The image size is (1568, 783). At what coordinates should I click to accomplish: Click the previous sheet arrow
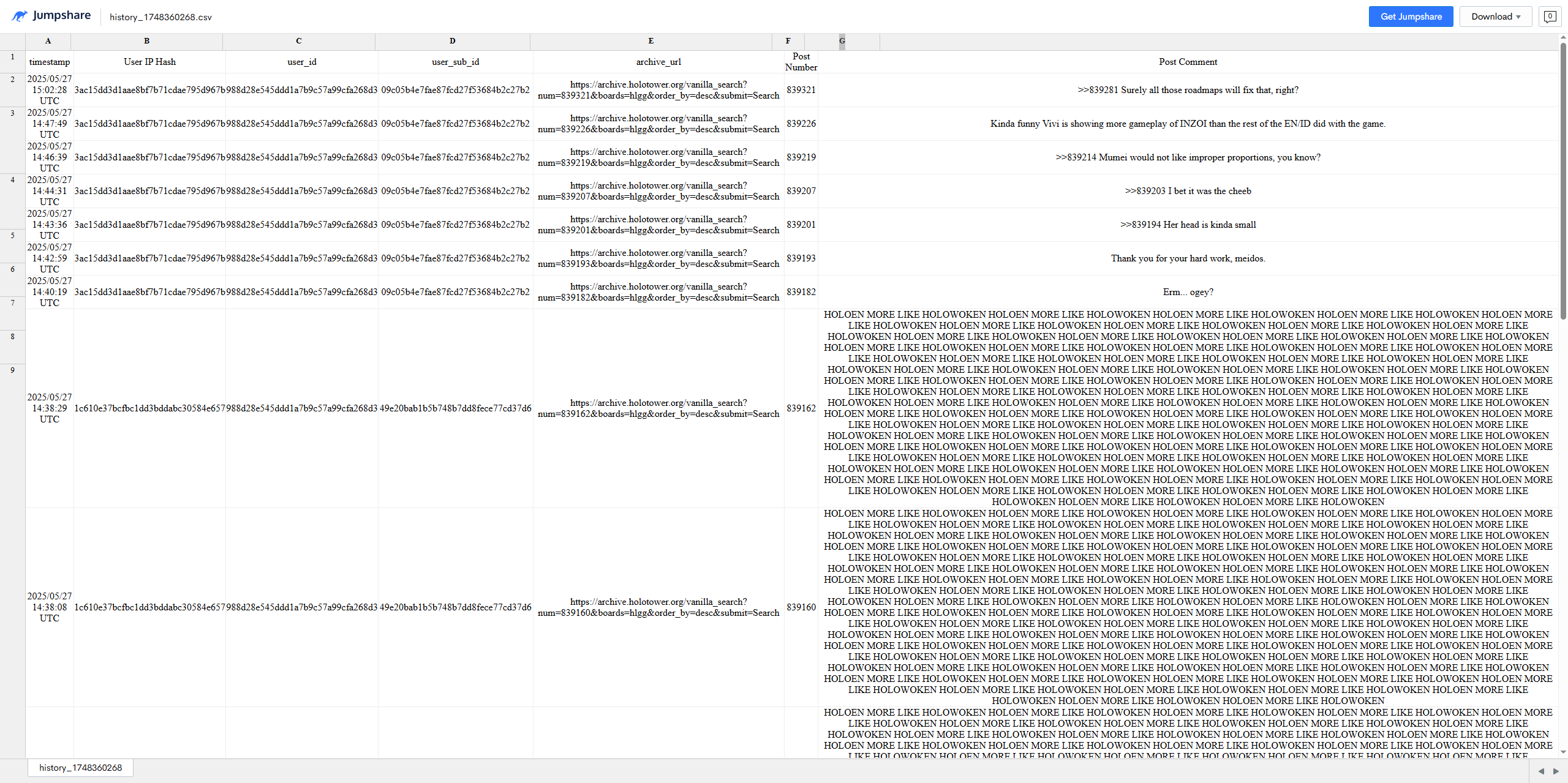[1541, 771]
